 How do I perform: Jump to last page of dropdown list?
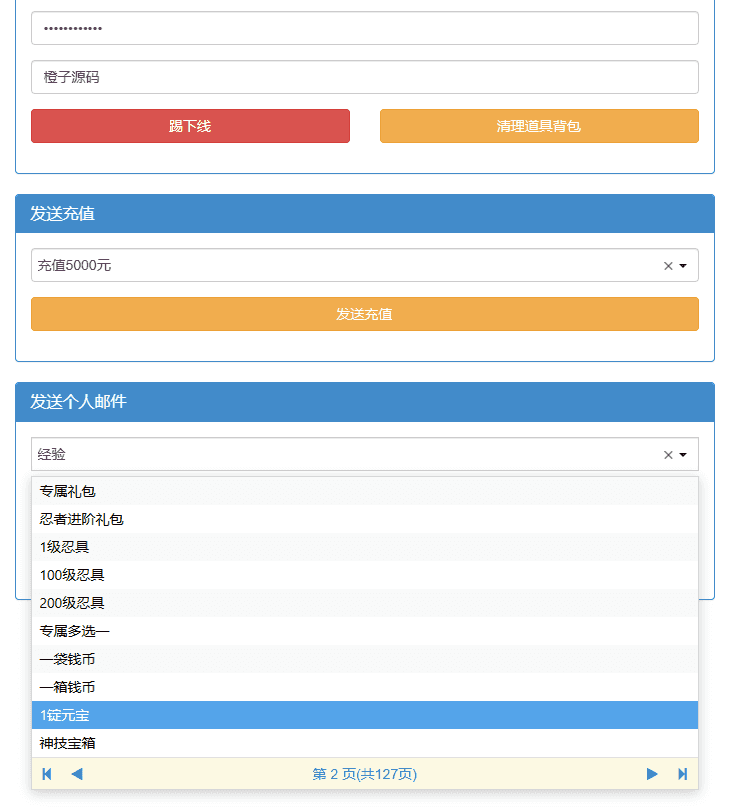(682, 774)
